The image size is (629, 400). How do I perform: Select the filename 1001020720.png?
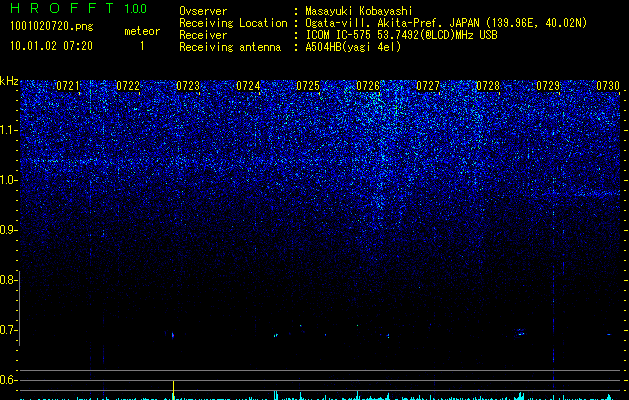(52, 26)
